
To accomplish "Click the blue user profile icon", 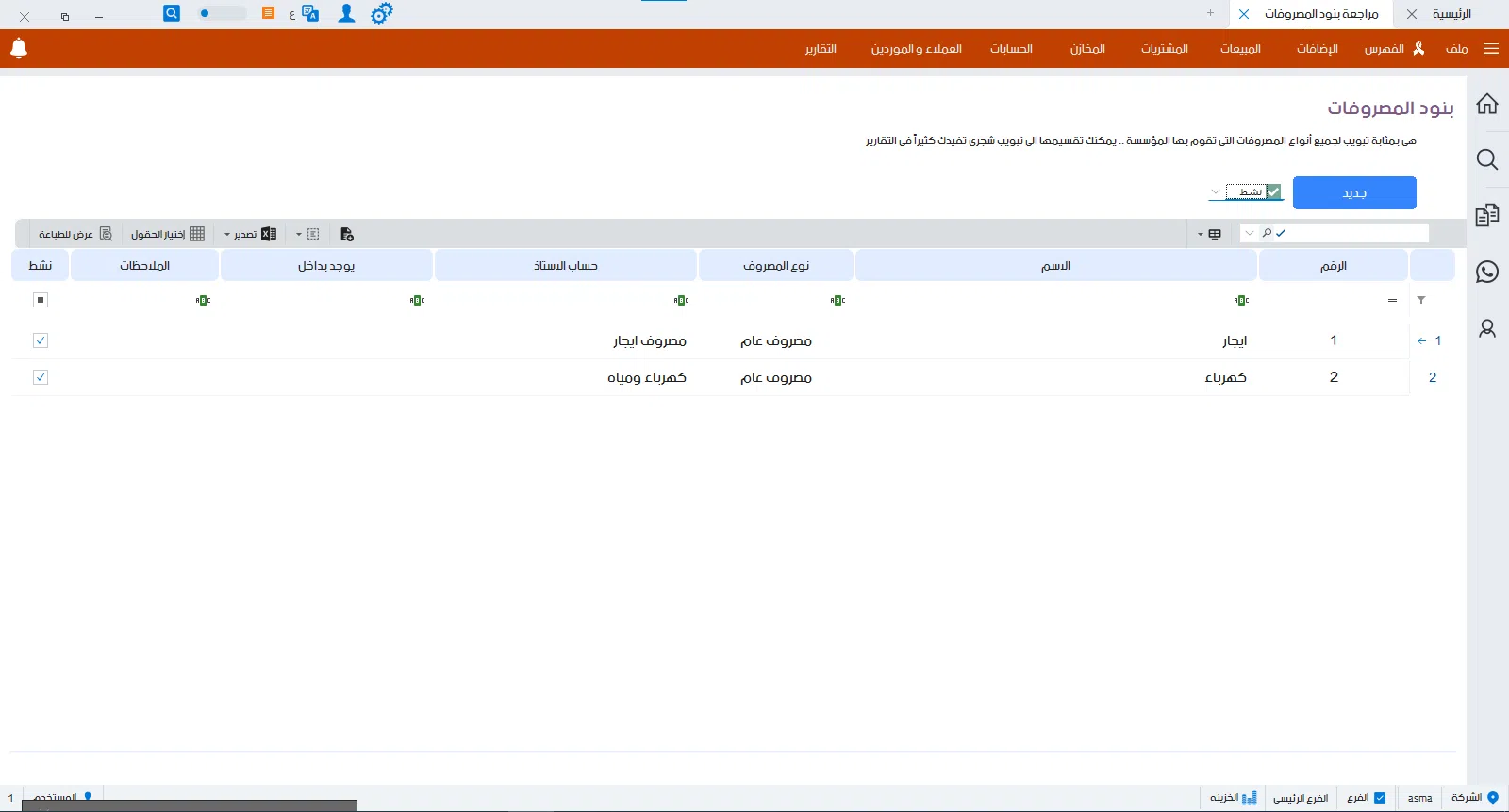I will [347, 14].
